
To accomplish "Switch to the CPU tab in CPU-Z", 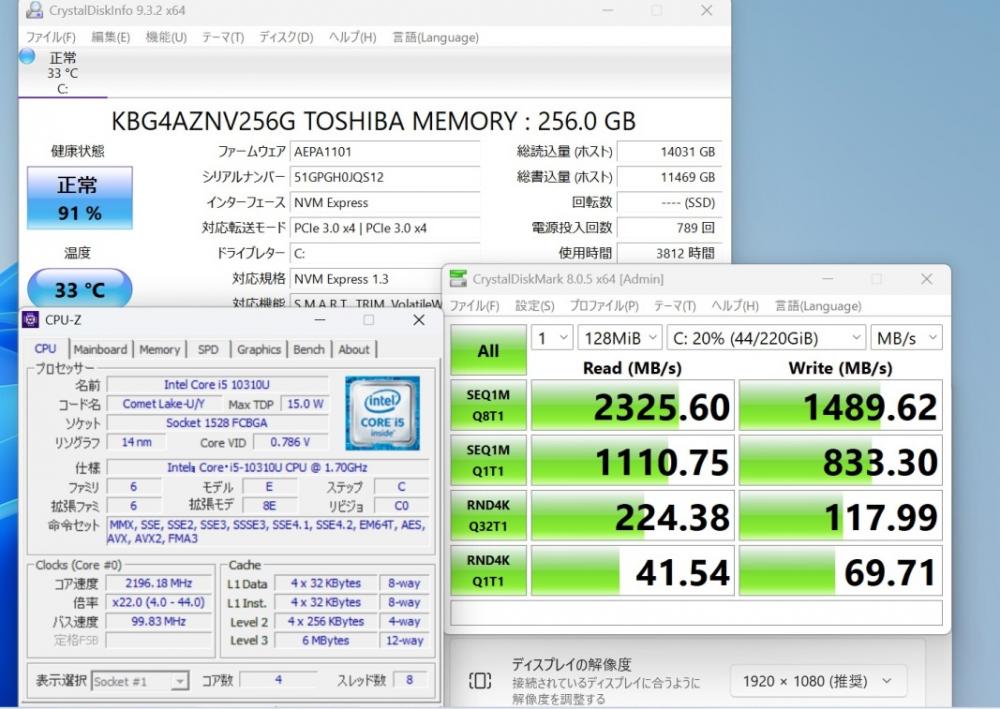I will (x=45, y=349).
